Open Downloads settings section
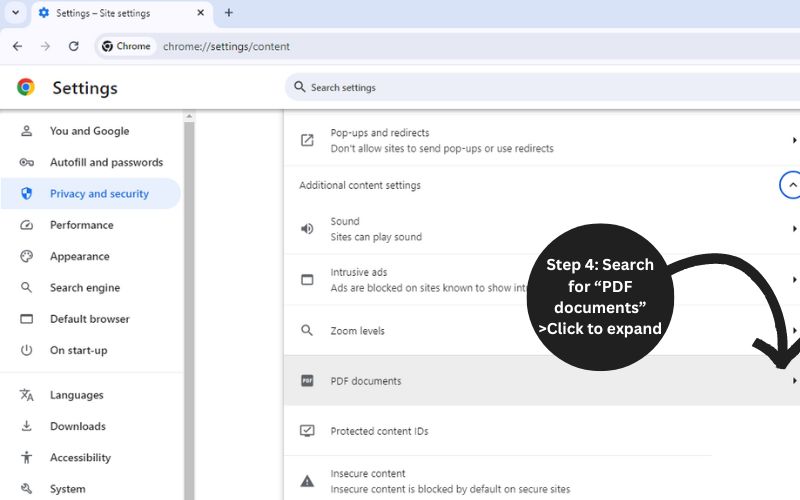This screenshot has height=500, width=800. click(x=90, y=426)
